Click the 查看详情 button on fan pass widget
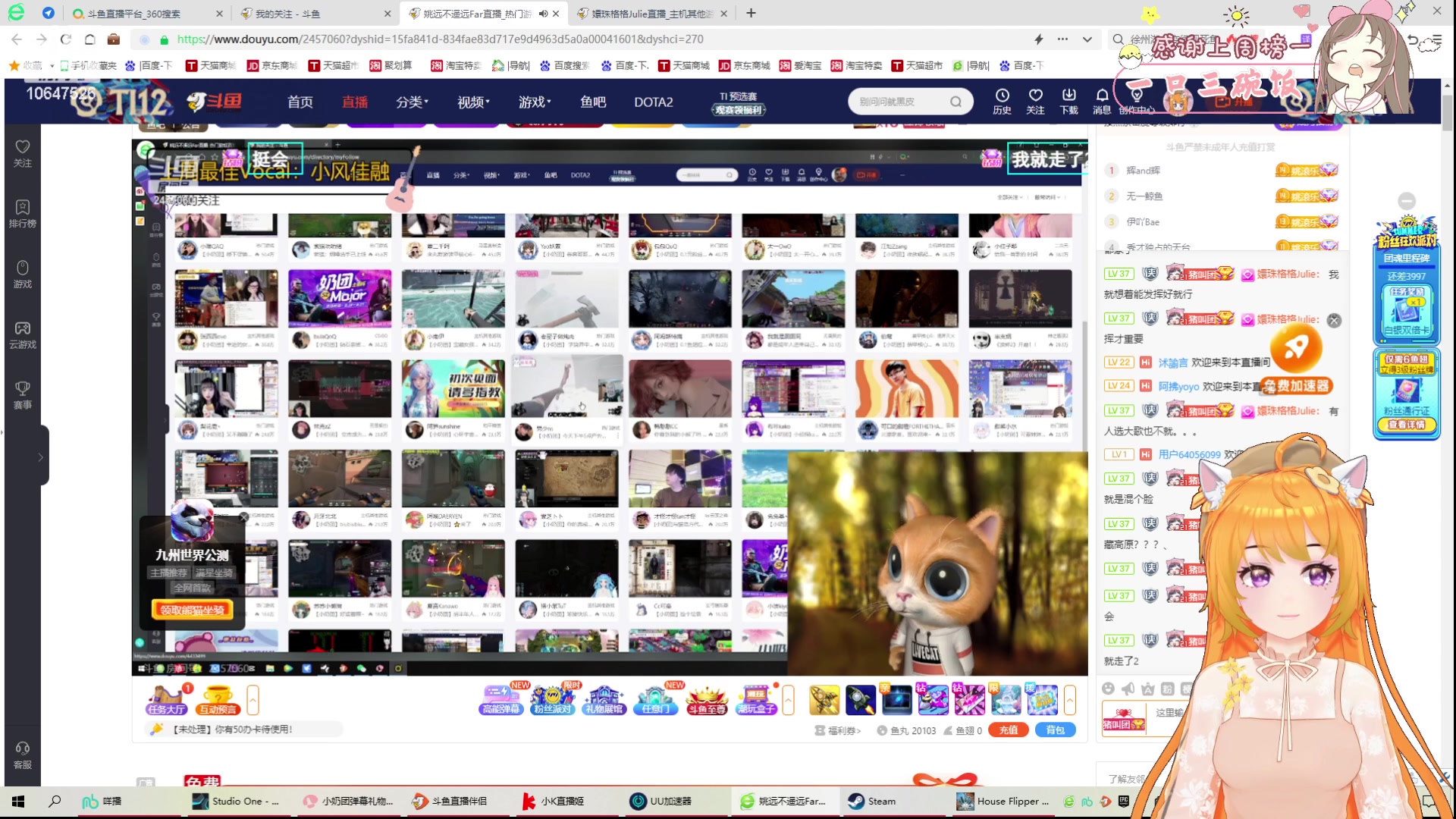 click(1407, 425)
